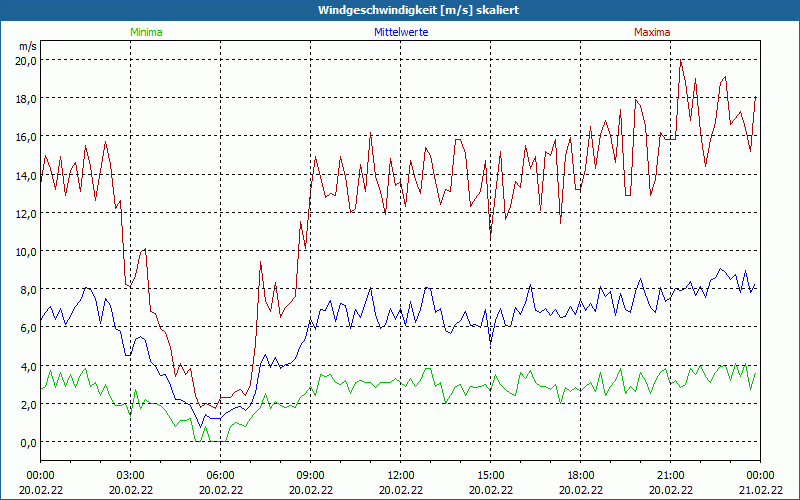Image resolution: width=800 pixels, height=500 pixels.
Task: Click the 03:00 time axis label
Action: tap(131, 476)
